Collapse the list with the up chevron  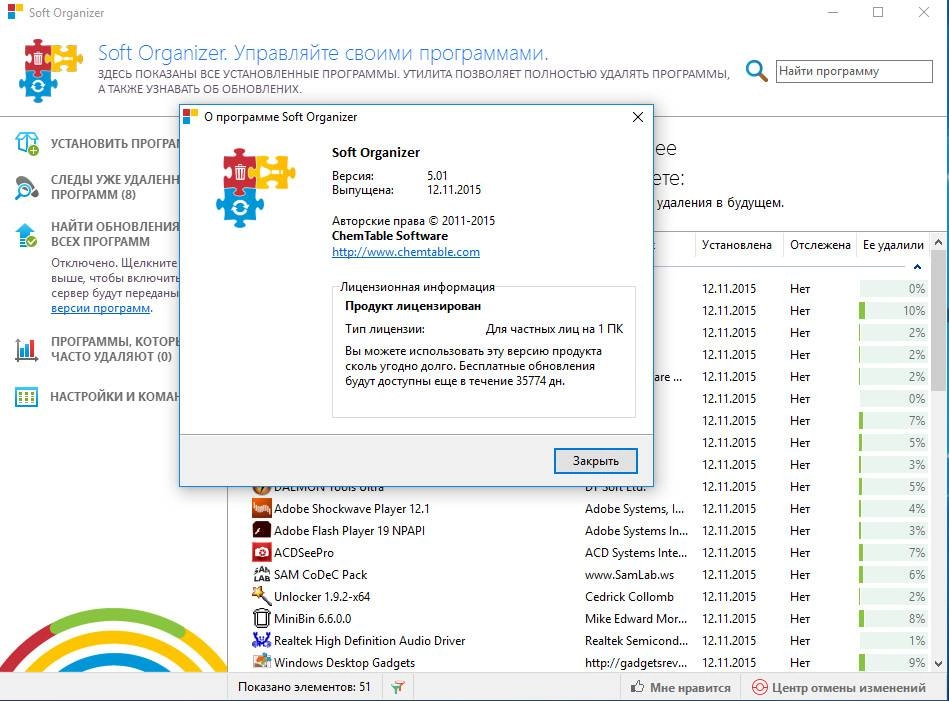[918, 267]
